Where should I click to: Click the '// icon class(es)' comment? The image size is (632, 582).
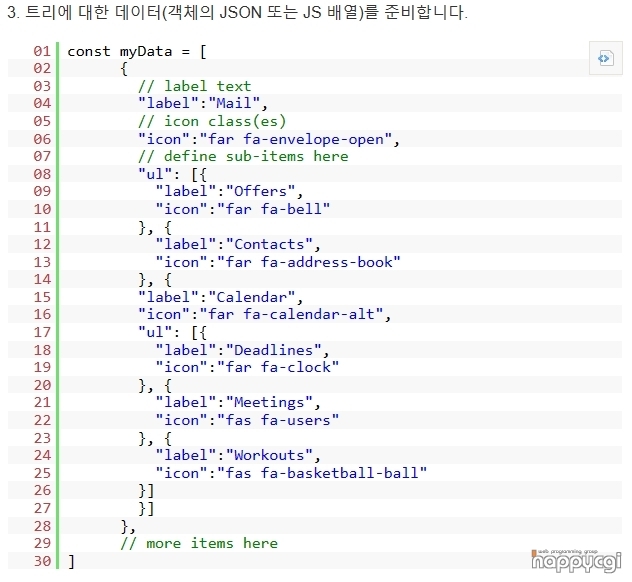point(212,121)
